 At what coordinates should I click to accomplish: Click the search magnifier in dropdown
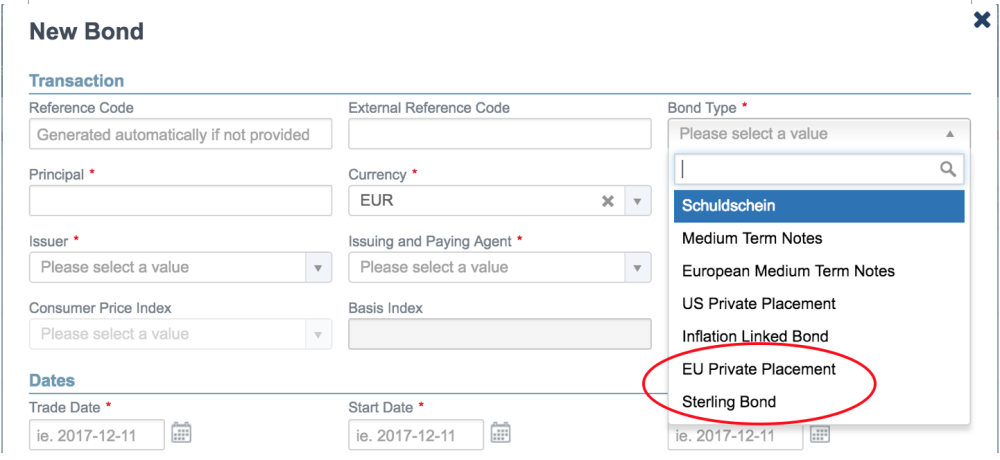[948, 169]
